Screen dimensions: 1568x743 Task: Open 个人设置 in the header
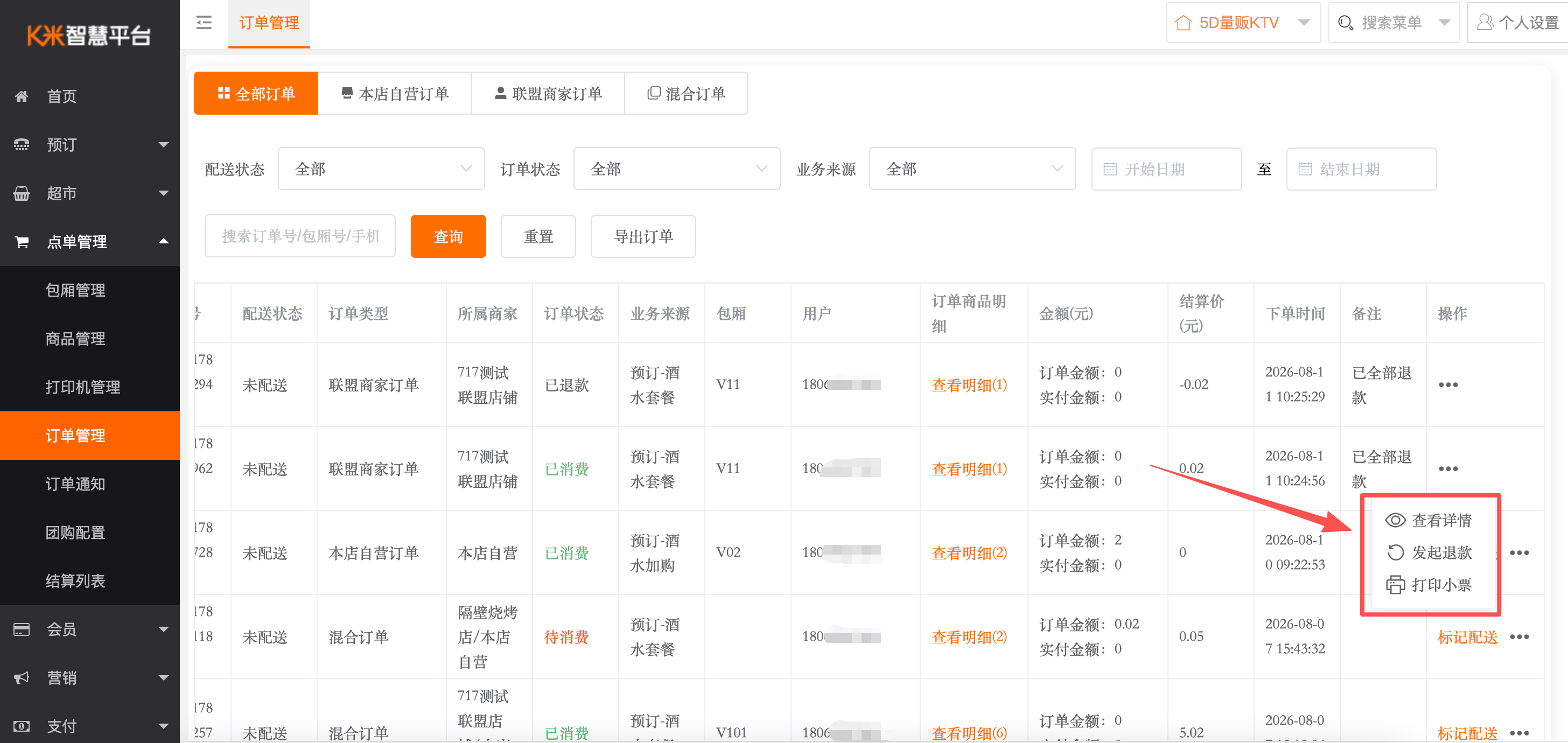tap(1518, 23)
